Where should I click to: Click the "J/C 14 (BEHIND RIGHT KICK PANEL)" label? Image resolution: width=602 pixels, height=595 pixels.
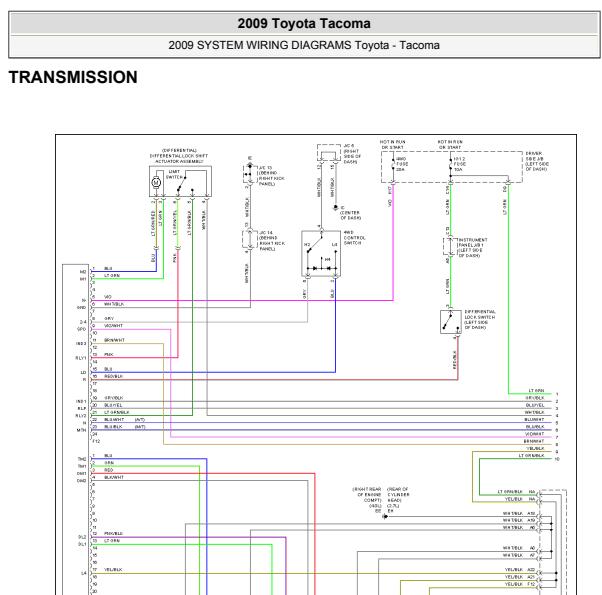[272, 241]
